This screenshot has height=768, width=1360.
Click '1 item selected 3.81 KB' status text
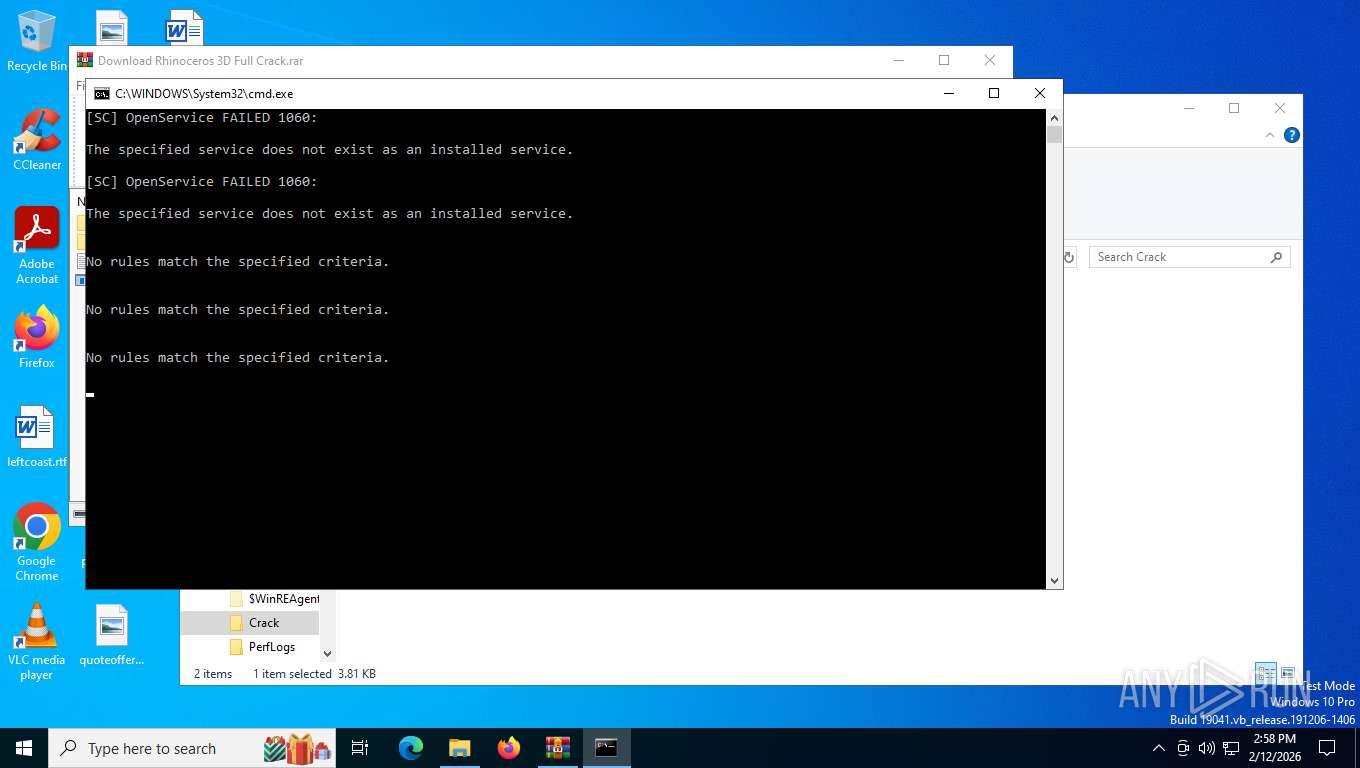314,674
